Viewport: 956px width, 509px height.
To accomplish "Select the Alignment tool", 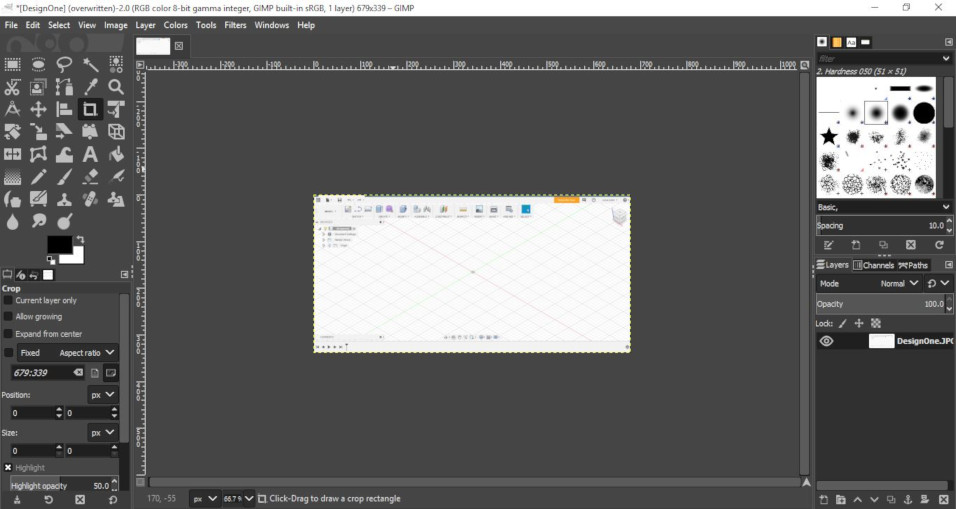I will coord(64,109).
